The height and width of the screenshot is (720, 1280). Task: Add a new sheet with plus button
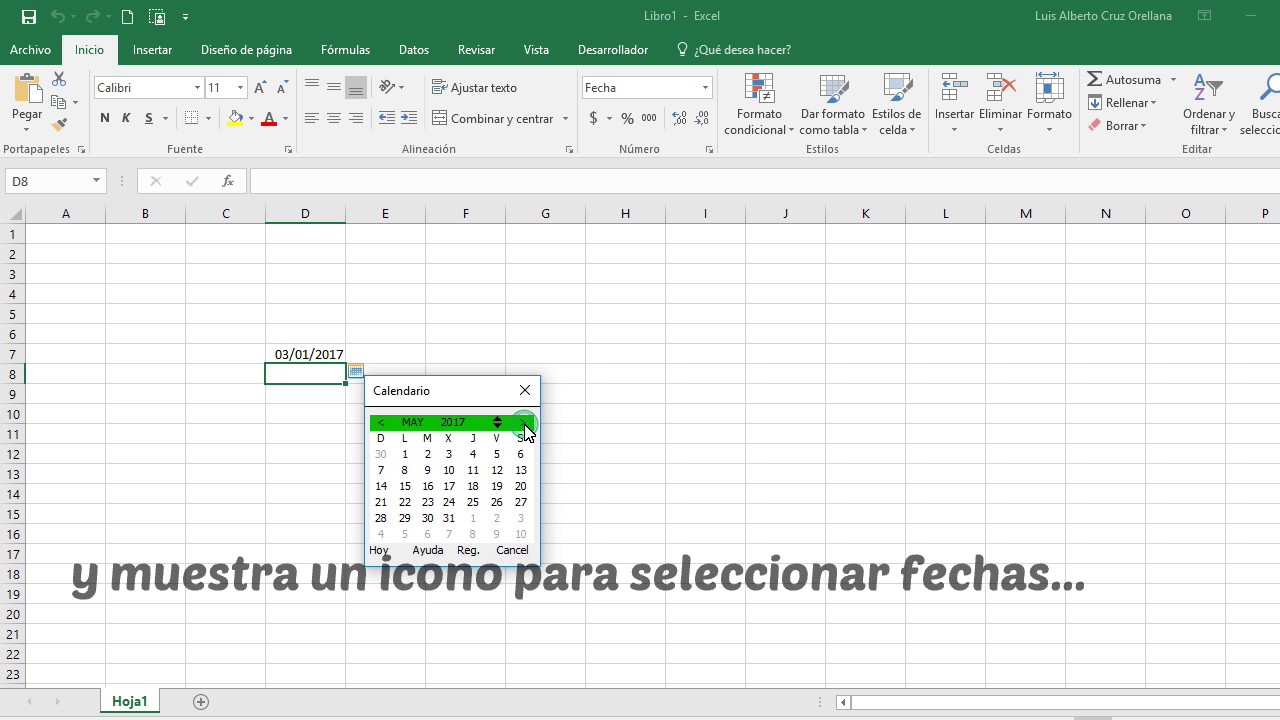(x=201, y=702)
